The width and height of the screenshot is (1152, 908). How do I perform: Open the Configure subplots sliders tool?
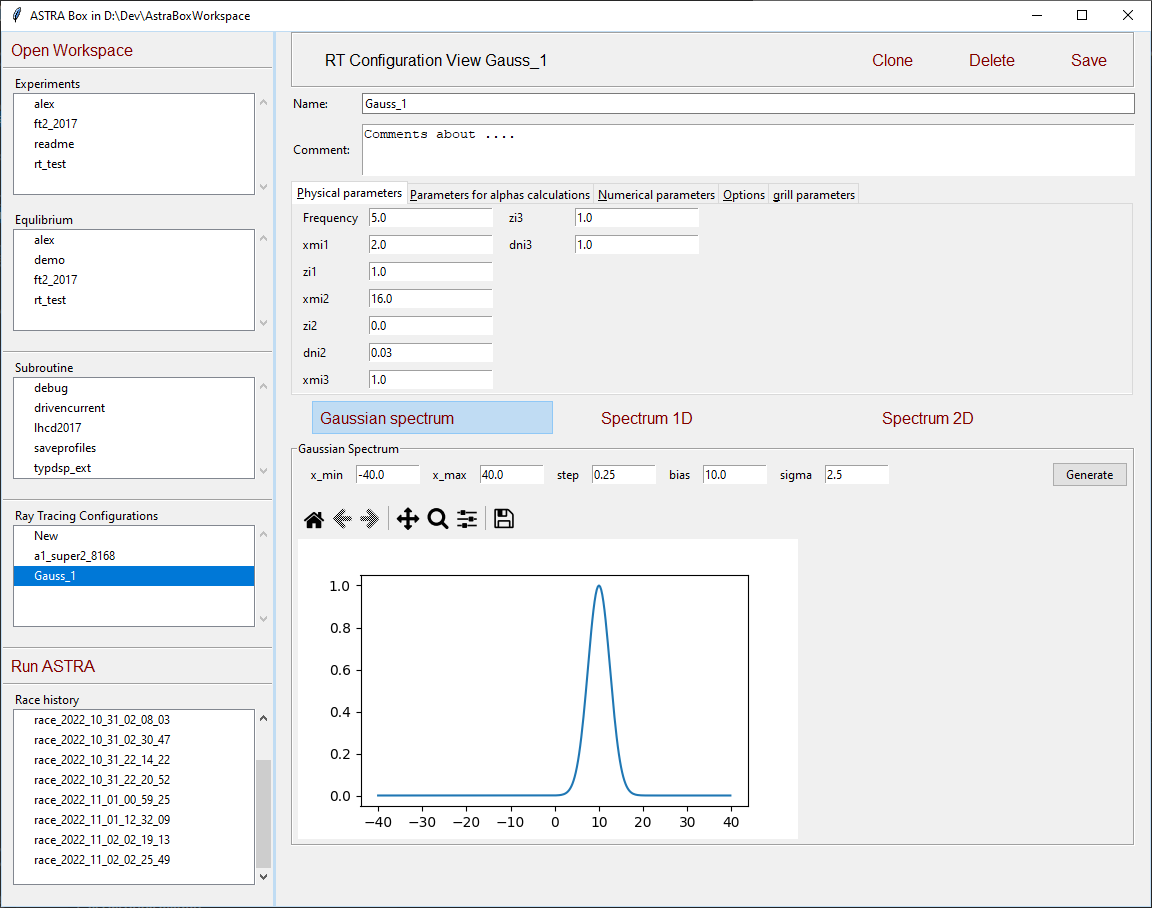[x=467, y=519]
